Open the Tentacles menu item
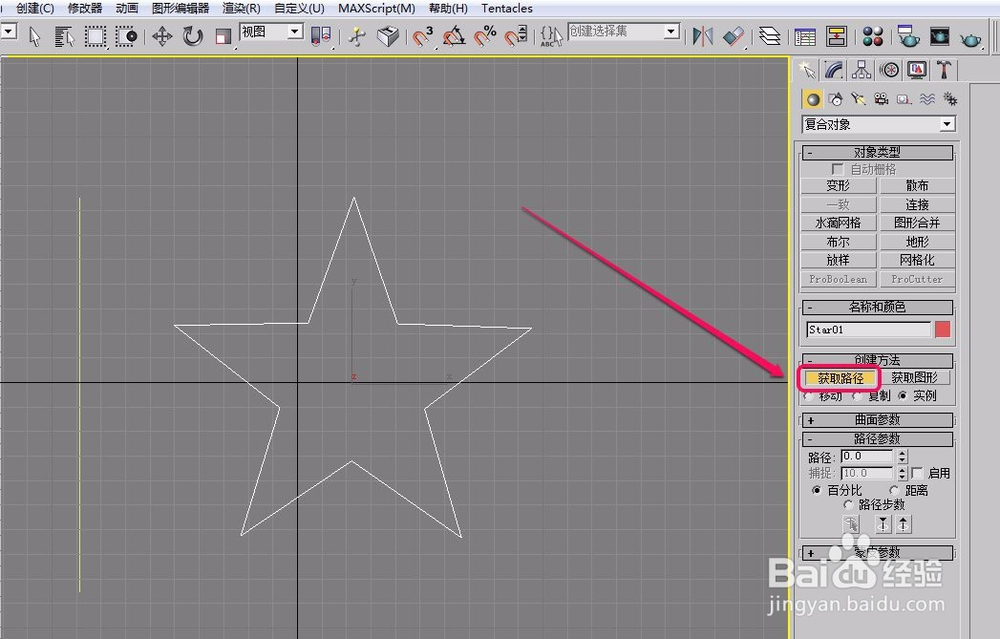The width and height of the screenshot is (1000, 639). tap(506, 8)
